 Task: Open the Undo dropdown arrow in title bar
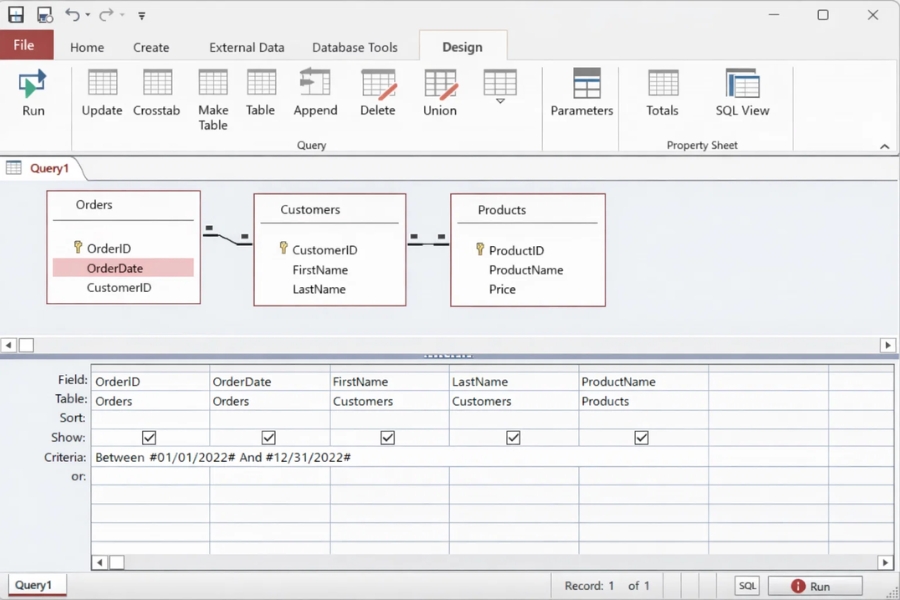point(88,15)
